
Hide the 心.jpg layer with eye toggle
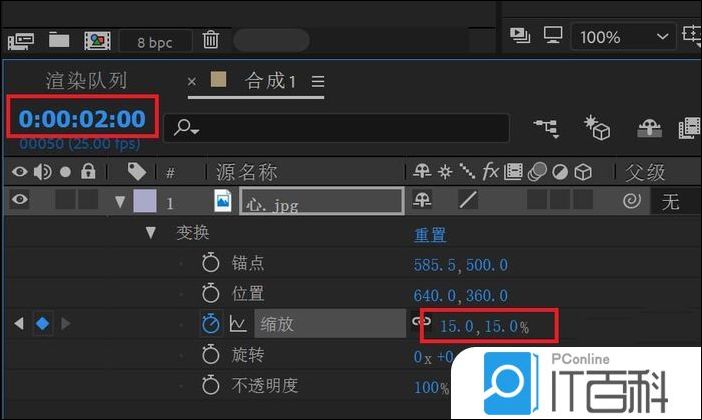click(20, 200)
